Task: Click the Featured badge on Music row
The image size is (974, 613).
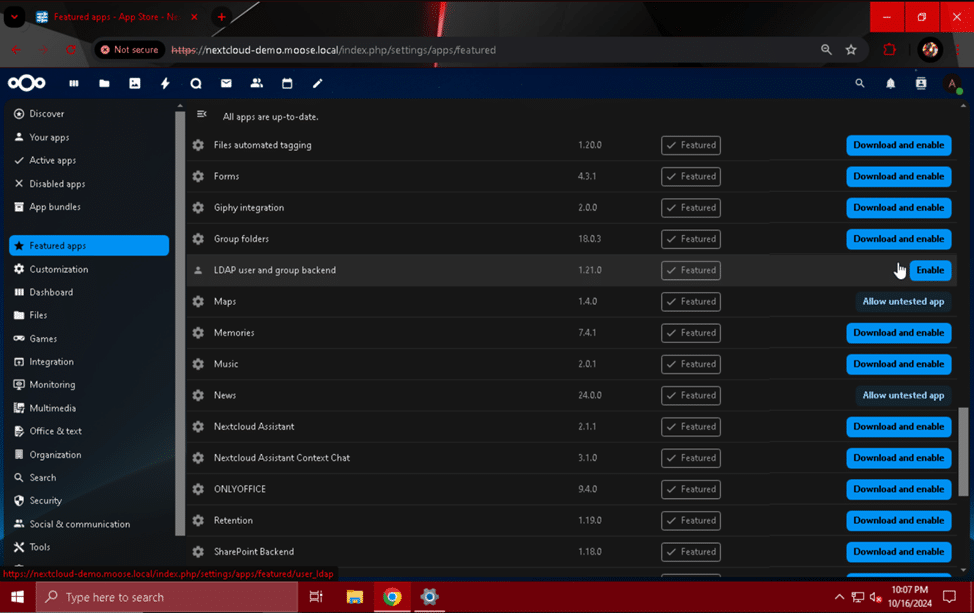Action: click(x=691, y=364)
